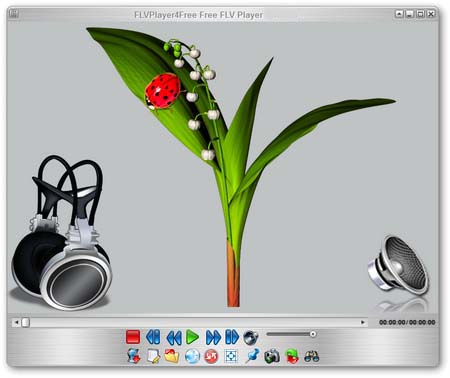Step forward one frame
The image size is (450, 378).
(x=232, y=337)
